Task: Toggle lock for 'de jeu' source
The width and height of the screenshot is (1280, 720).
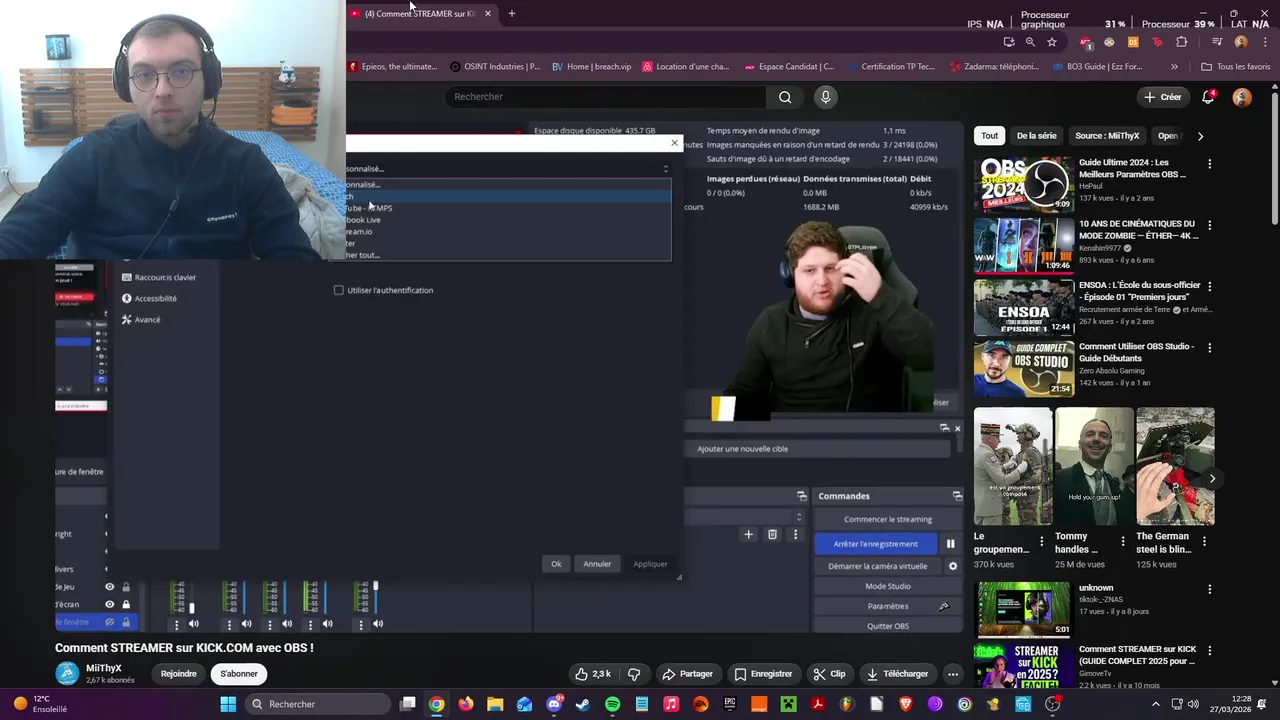Action: (x=126, y=587)
